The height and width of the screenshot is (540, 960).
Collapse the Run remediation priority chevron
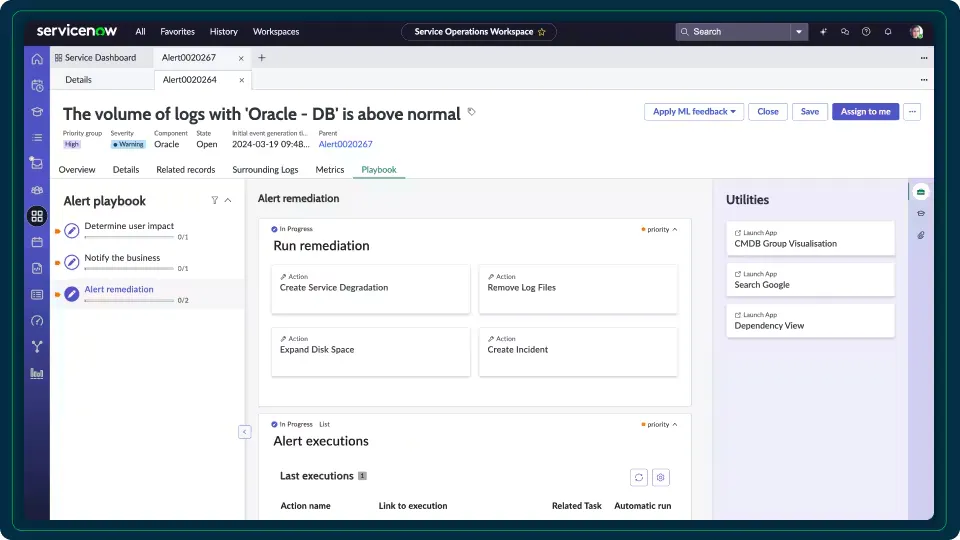click(675, 230)
